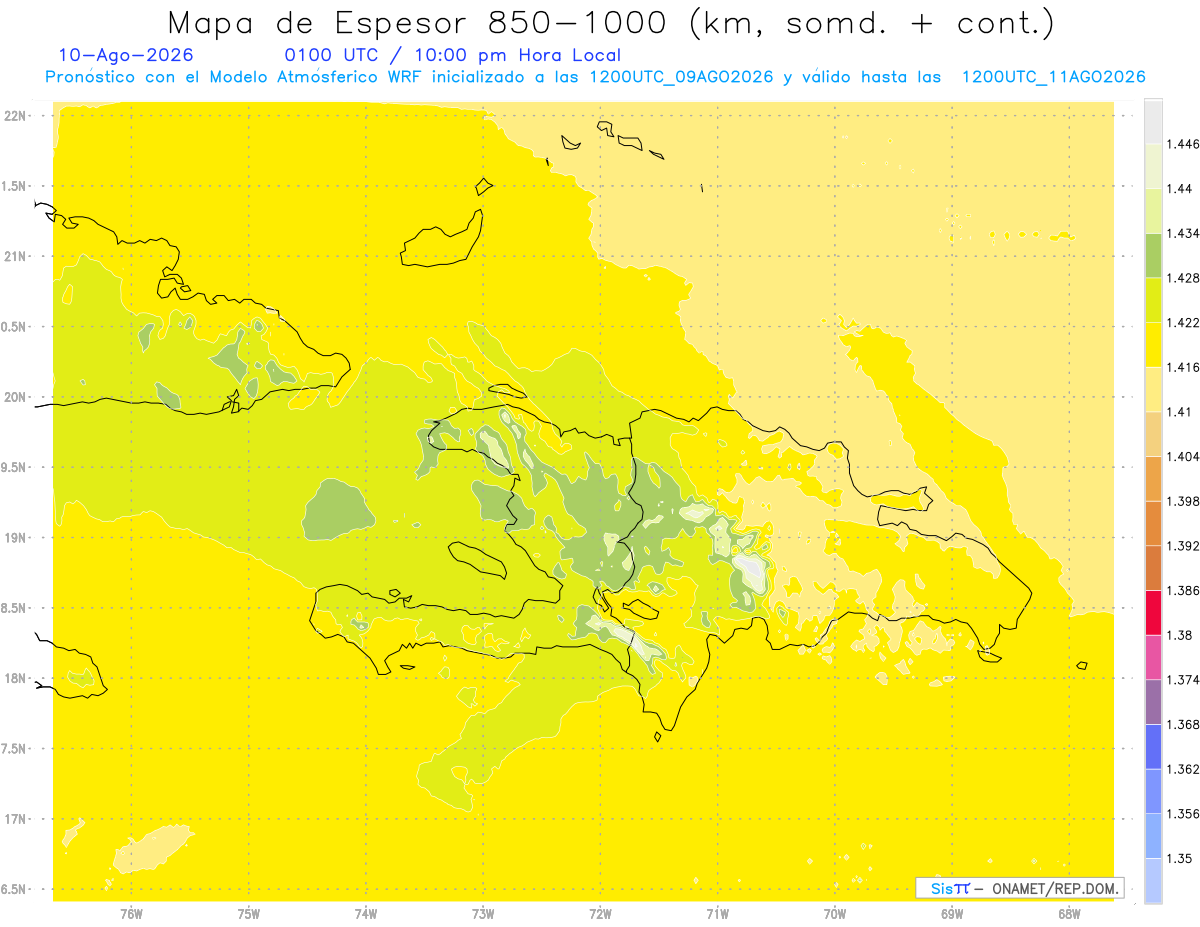The image size is (1200, 927).
Task: Select the date label '10-Ago-2026'
Action: (126, 55)
